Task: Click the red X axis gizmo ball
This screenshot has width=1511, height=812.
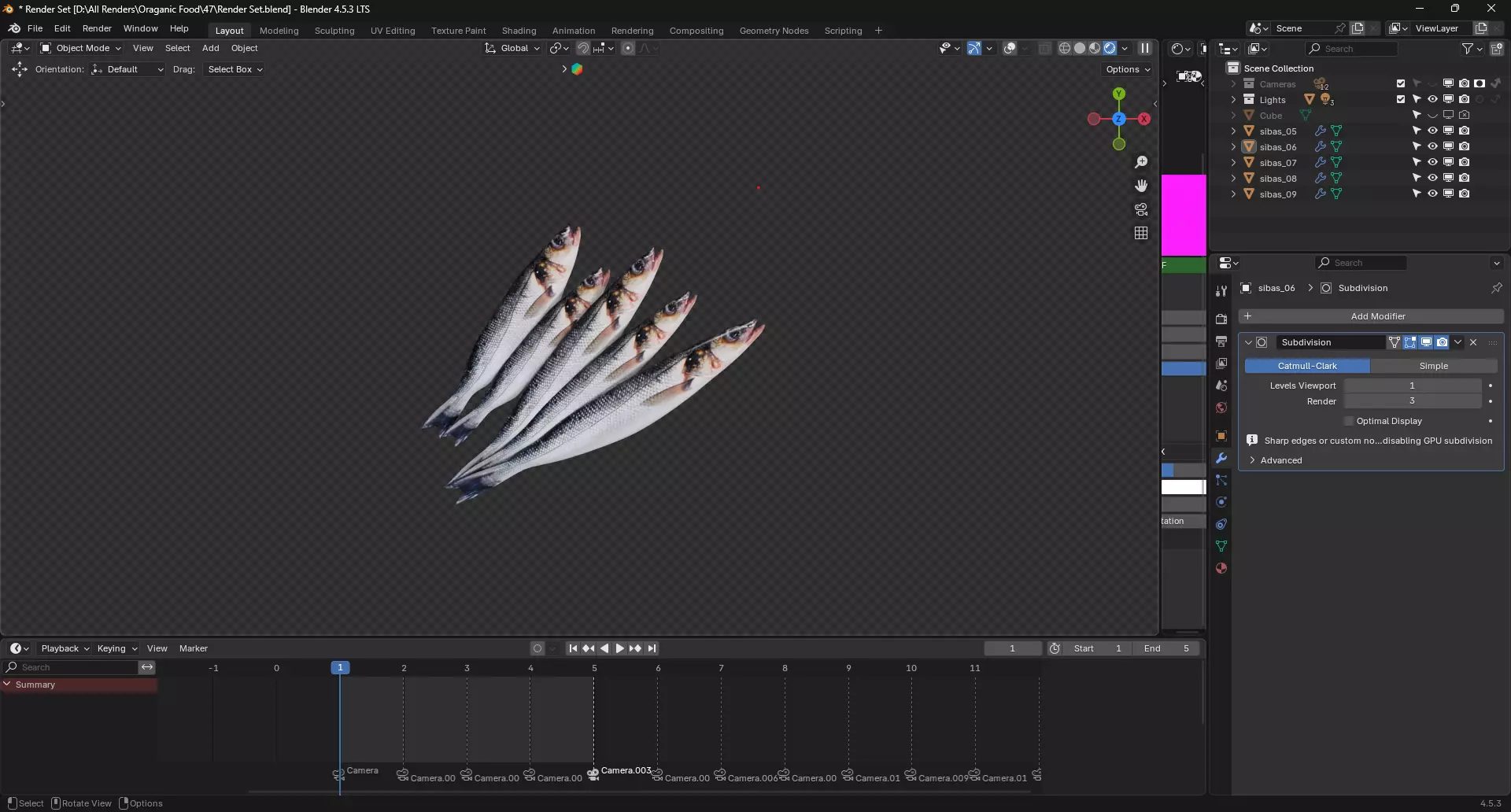Action: [1144, 119]
